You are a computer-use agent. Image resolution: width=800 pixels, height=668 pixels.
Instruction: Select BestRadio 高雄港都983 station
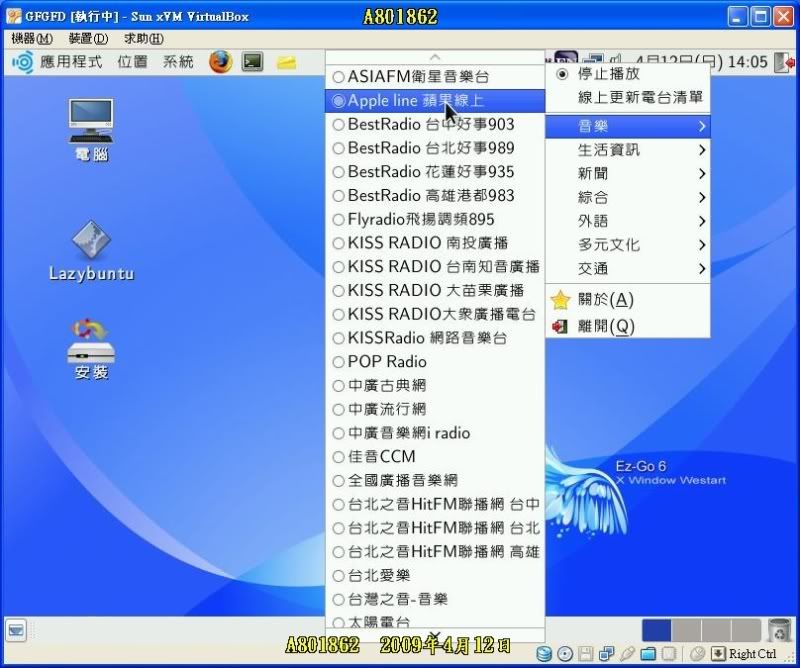[435, 195]
